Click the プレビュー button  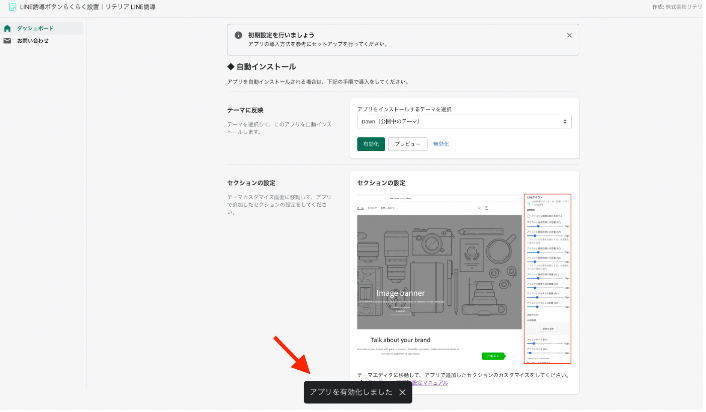[409, 144]
